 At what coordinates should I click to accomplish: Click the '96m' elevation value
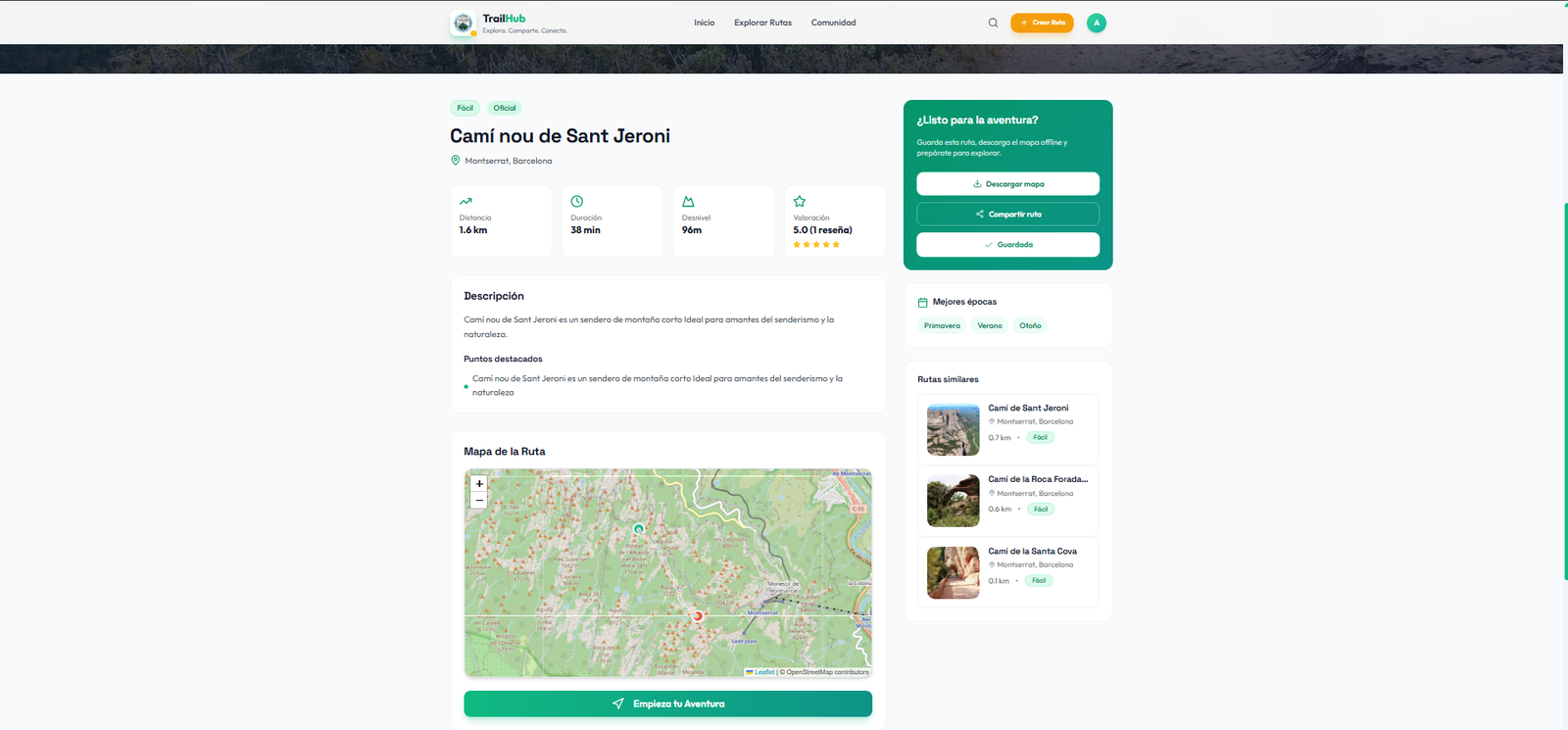pos(692,230)
